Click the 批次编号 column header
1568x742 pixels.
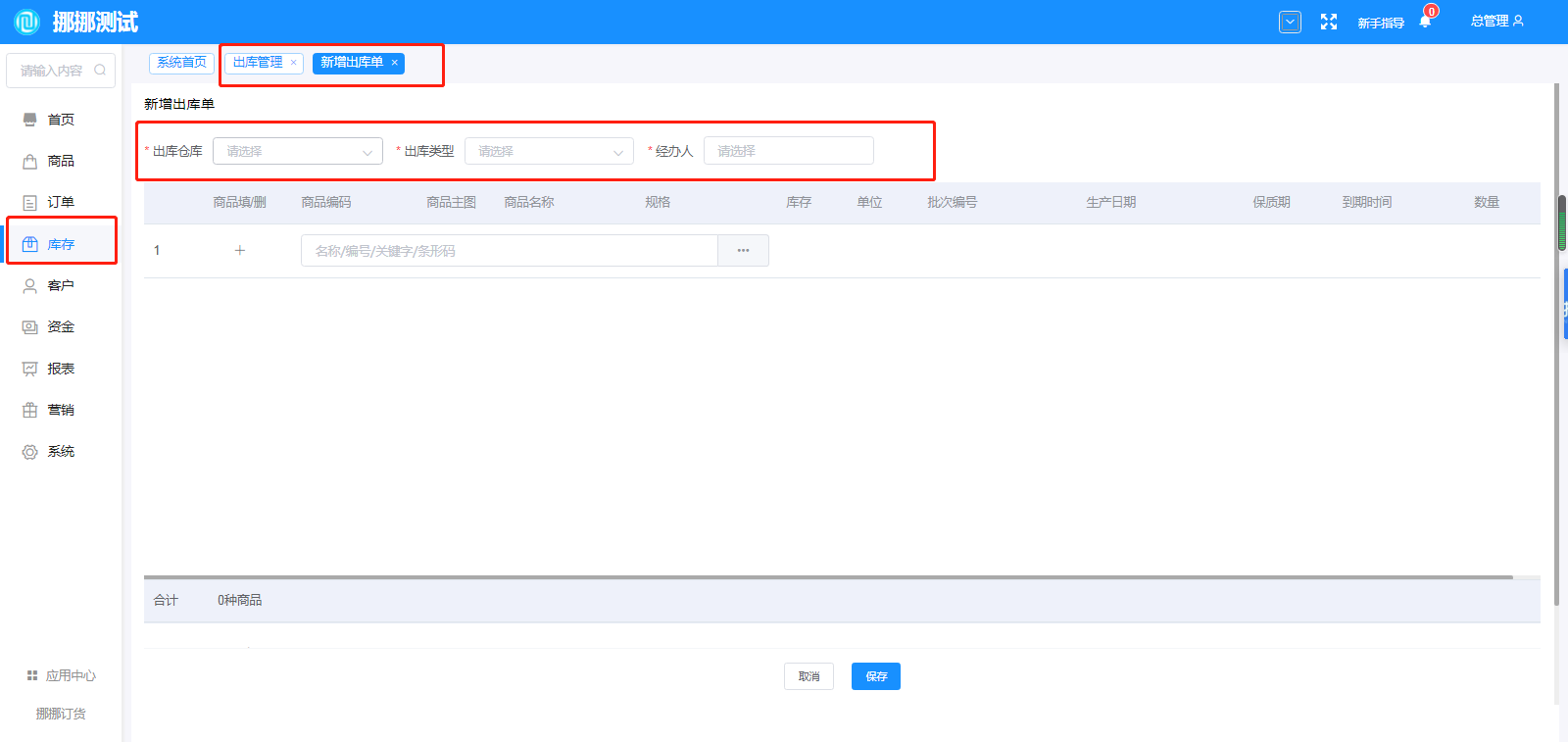[x=953, y=202]
